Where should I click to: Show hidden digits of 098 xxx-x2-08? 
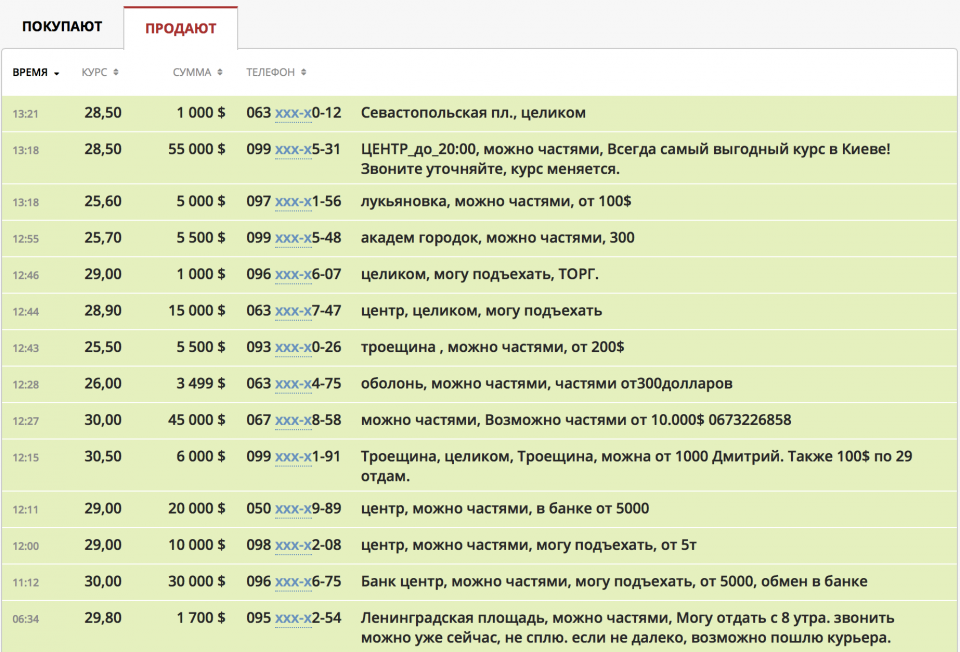pos(293,546)
